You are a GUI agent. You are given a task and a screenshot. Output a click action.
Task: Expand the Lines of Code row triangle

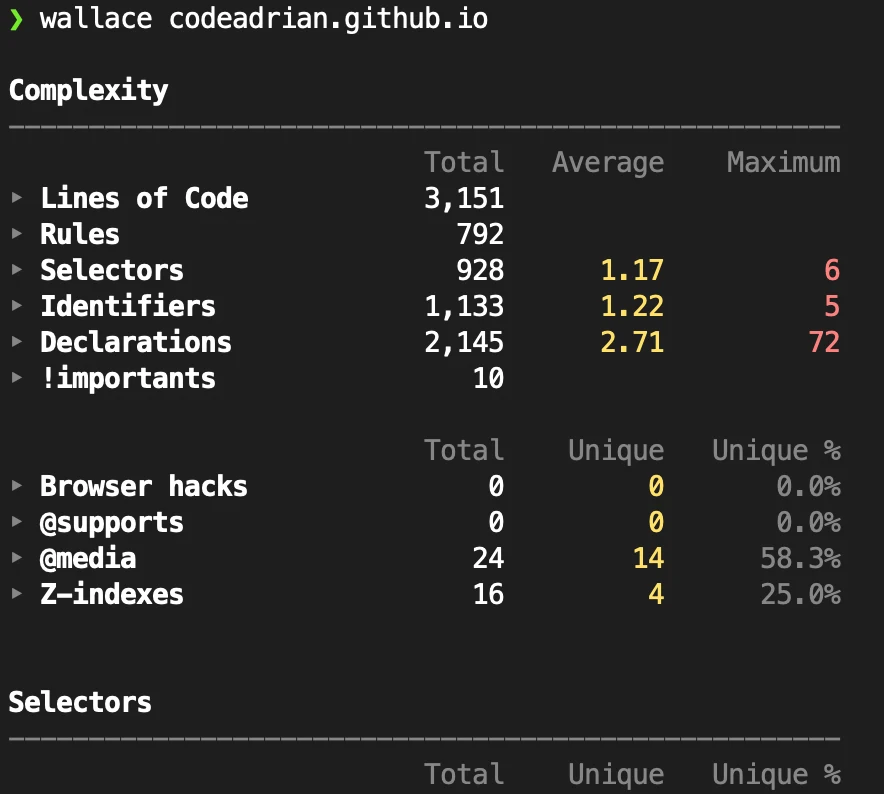point(16,198)
